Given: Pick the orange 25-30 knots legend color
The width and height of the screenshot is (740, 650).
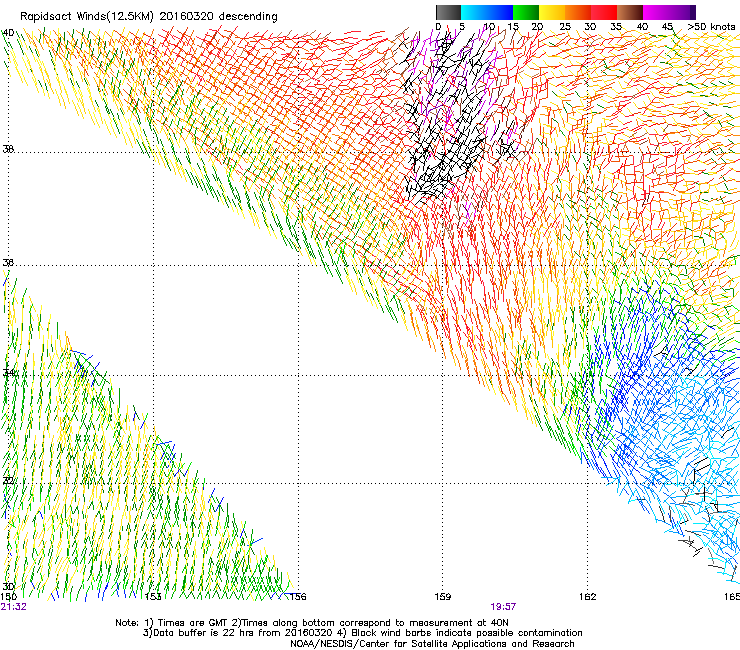Looking at the screenshot, I should [578, 12].
